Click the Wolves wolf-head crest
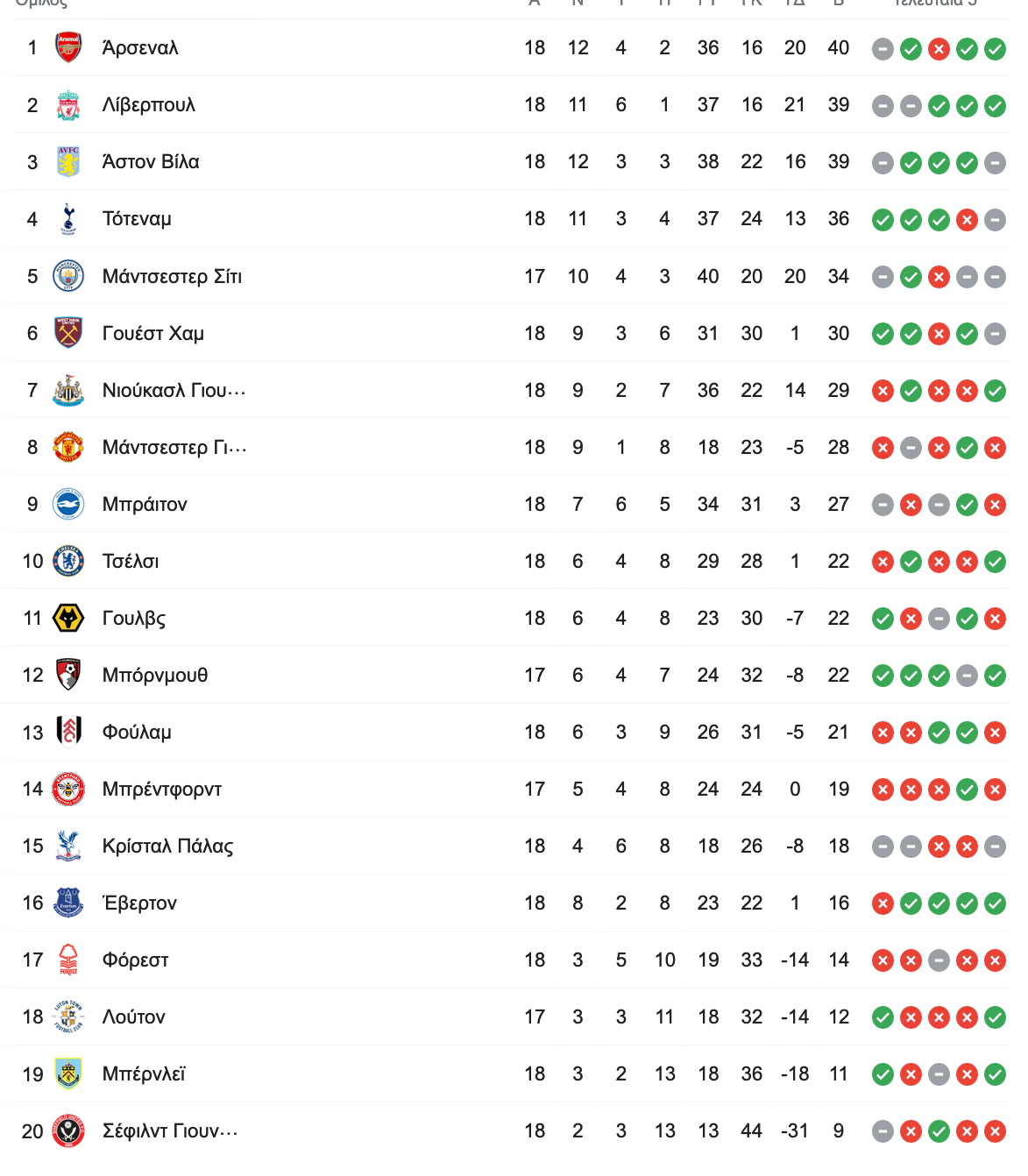Screen dimensions: 1028x1176 pos(68,618)
